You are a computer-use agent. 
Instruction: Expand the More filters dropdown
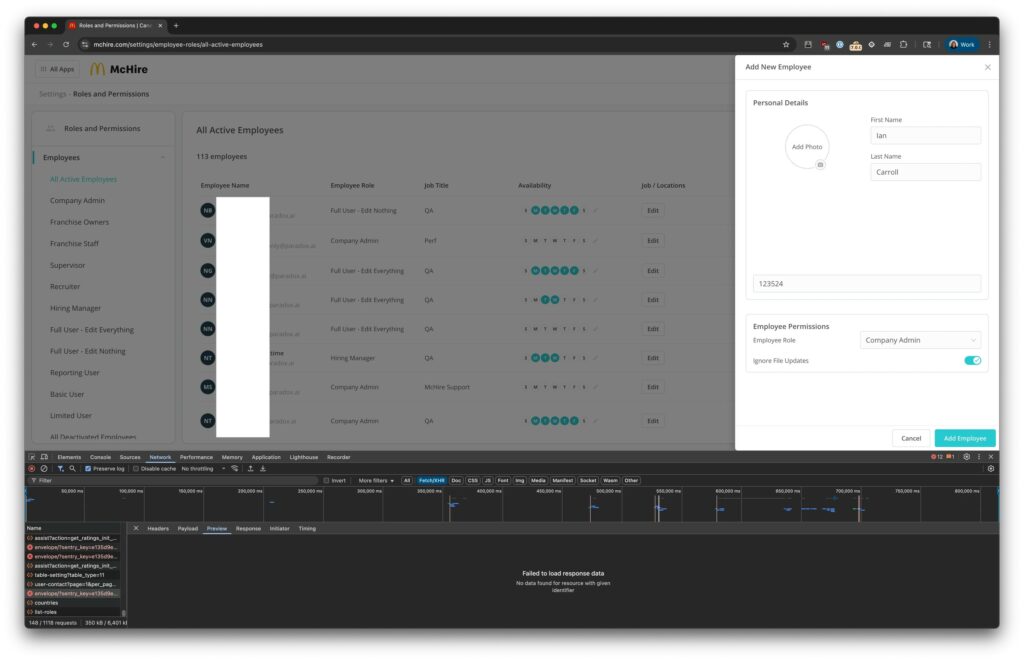tap(376, 480)
